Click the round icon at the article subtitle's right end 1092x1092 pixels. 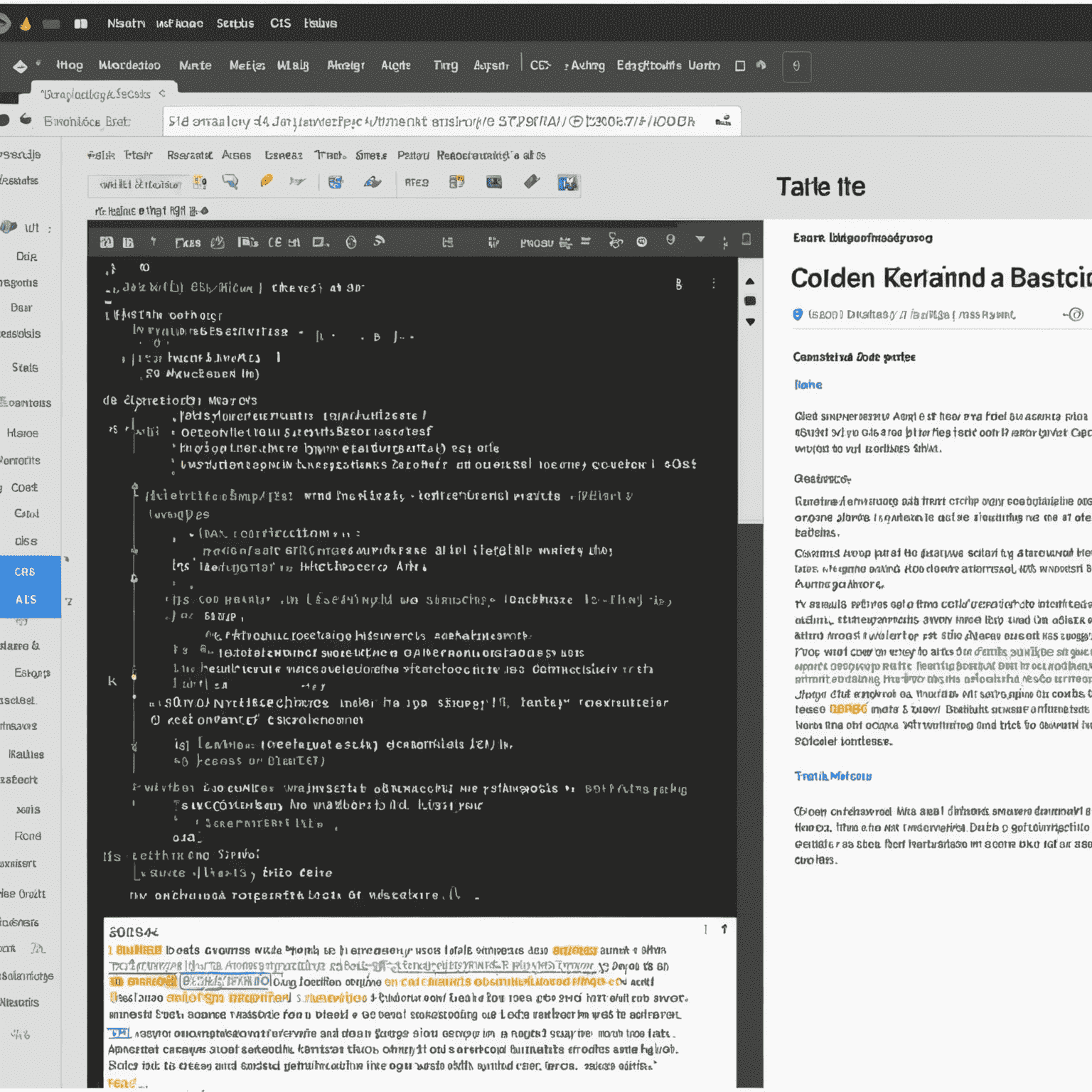point(1076,314)
